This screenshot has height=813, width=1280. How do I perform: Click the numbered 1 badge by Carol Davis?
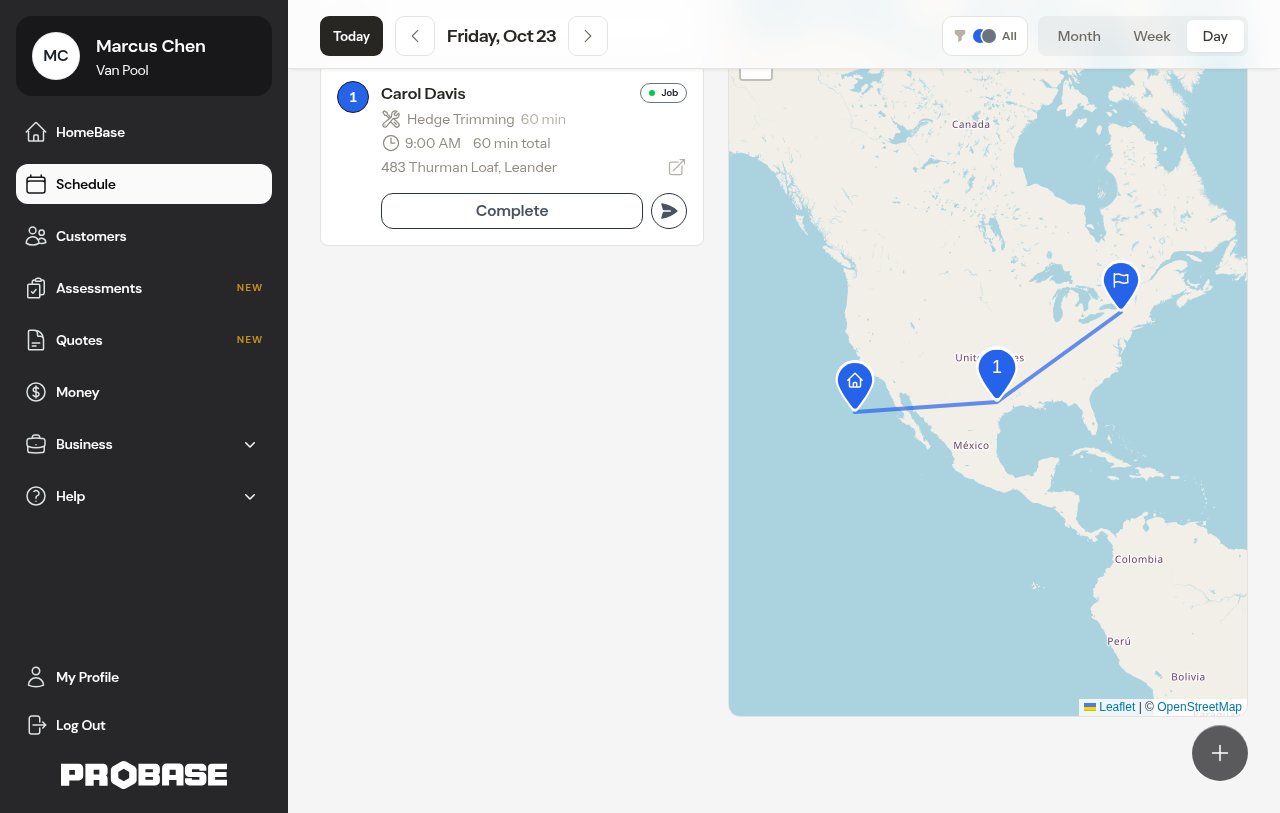click(353, 97)
